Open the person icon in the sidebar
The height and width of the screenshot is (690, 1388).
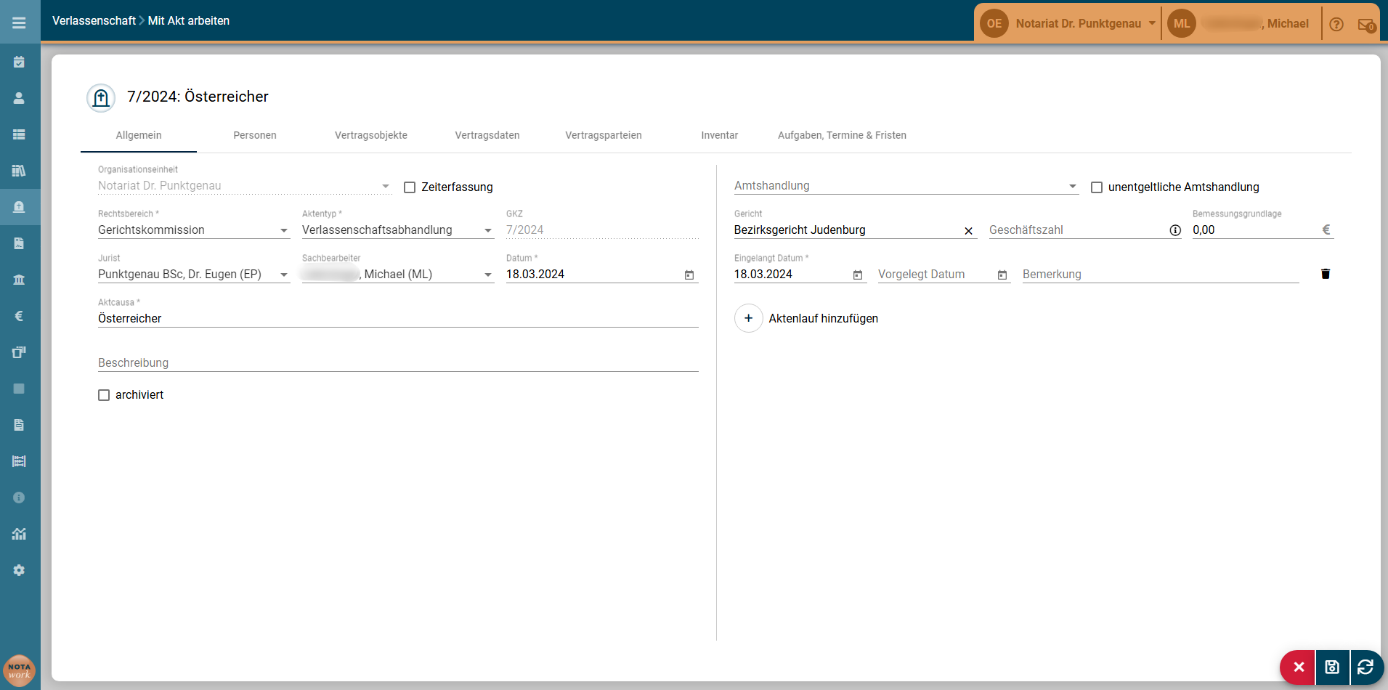(x=19, y=98)
